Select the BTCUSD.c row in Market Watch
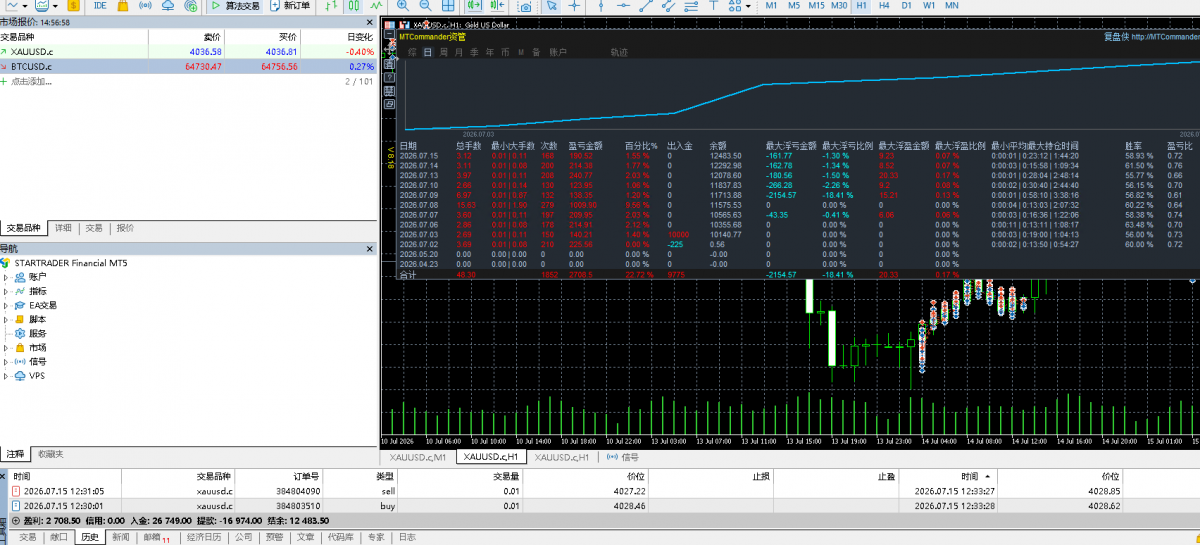The height and width of the screenshot is (545, 1200). 189,66
